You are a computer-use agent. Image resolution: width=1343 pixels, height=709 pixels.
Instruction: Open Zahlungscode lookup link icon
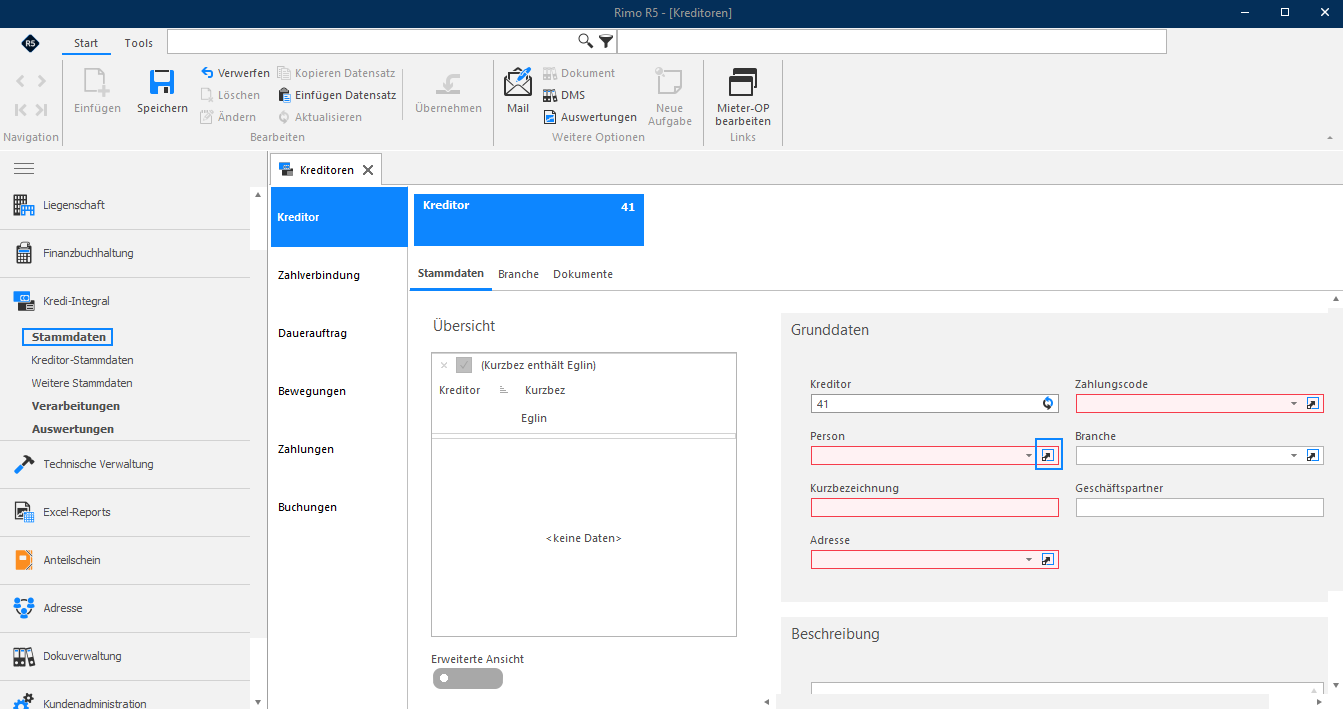[1313, 403]
